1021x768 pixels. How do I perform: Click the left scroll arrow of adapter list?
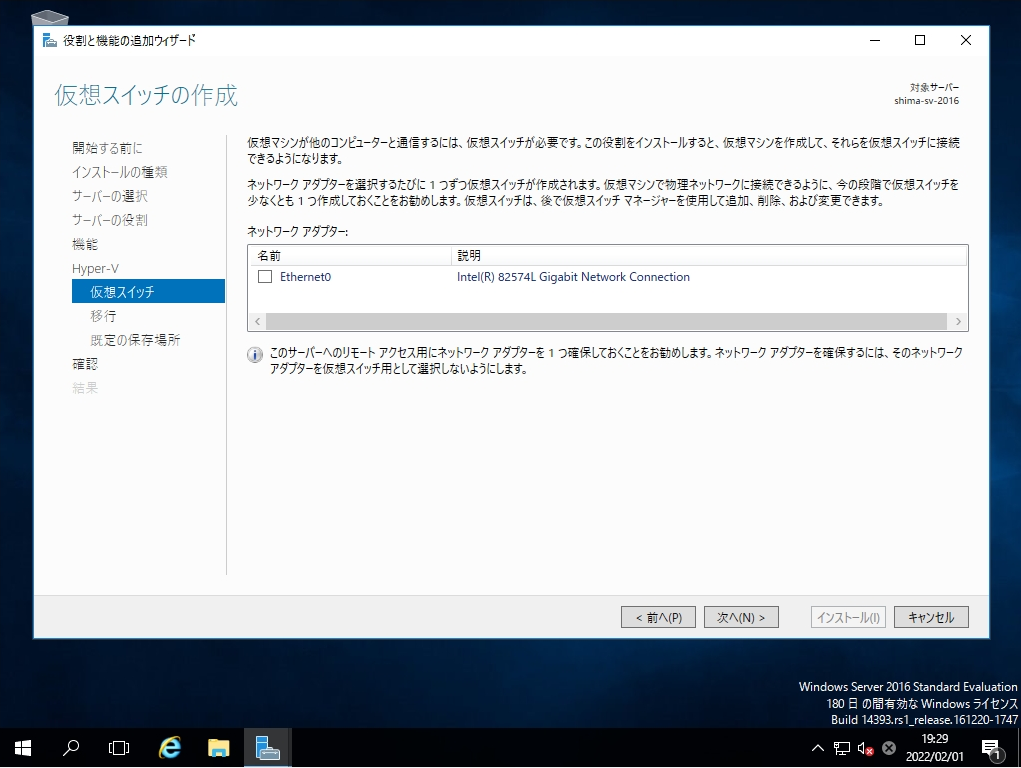(258, 321)
